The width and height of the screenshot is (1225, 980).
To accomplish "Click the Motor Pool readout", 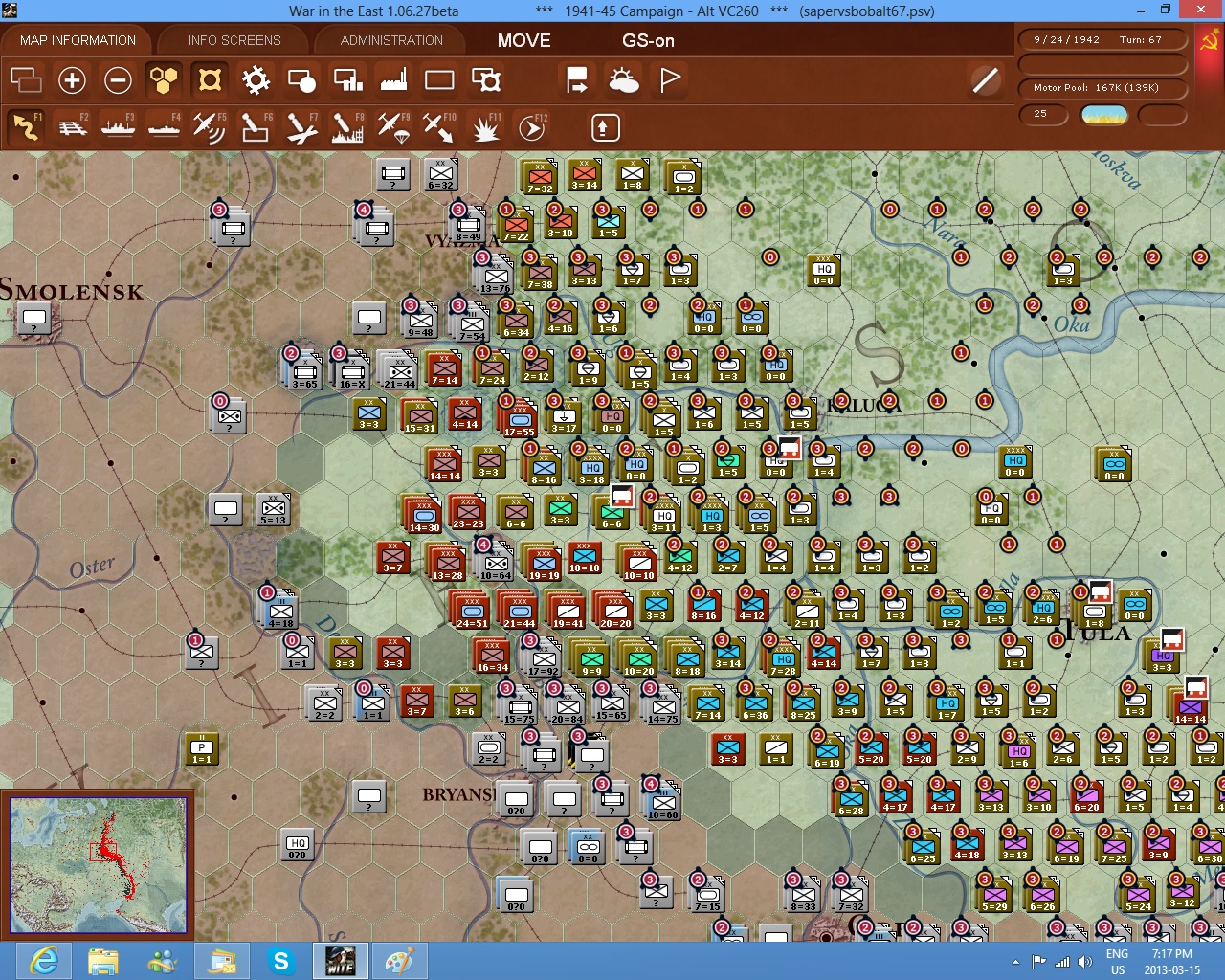I will 1102,88.
